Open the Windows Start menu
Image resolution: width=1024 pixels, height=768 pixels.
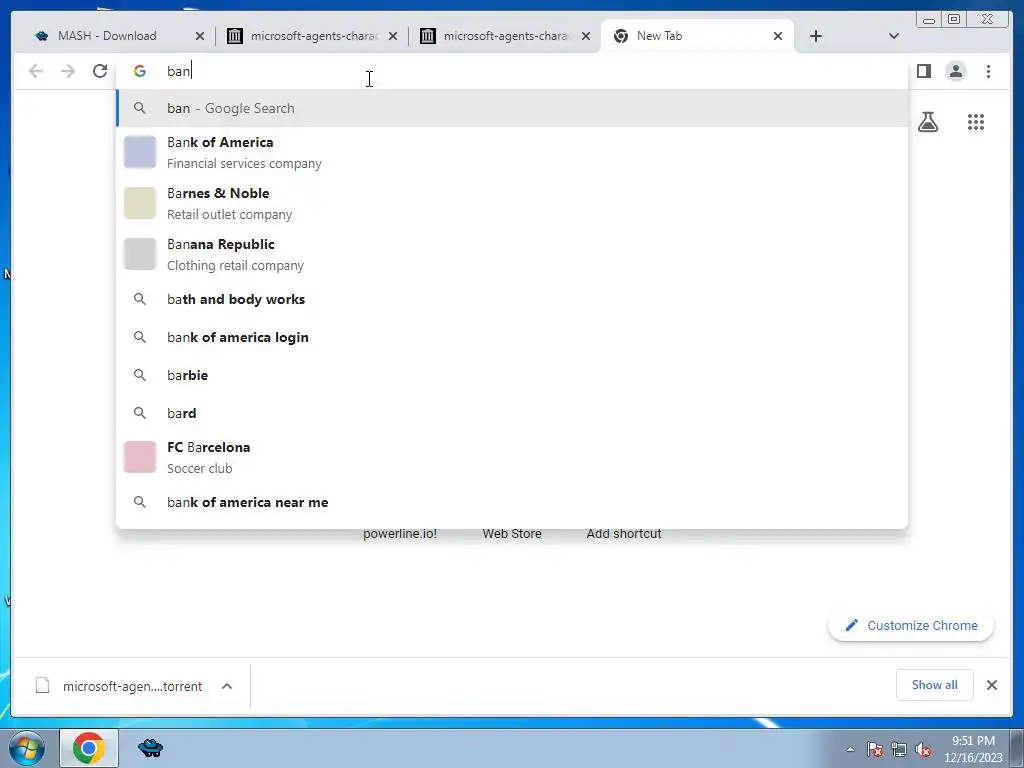(26, 748)
